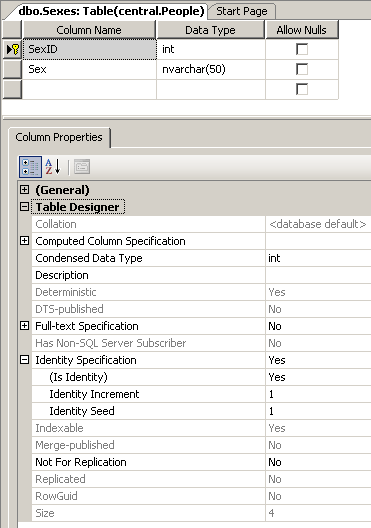Click the Alphabetical A-Z sort icon
The image size is (371, 528).
(x=53, y=167)
